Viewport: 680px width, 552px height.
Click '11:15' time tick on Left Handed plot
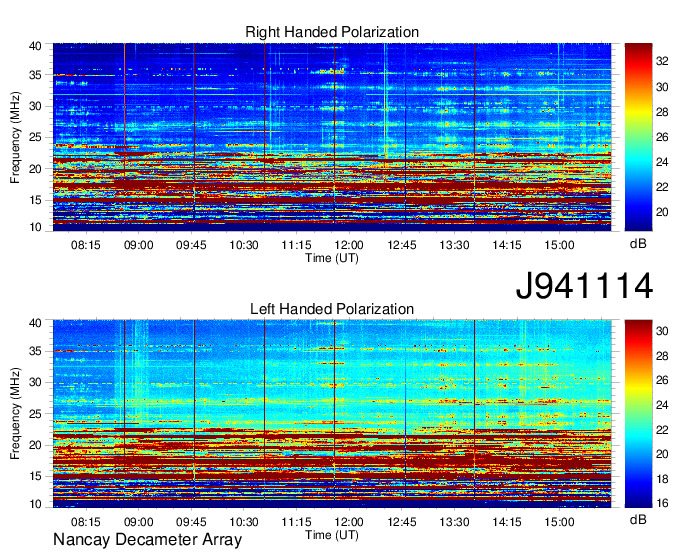pos(296,522)
